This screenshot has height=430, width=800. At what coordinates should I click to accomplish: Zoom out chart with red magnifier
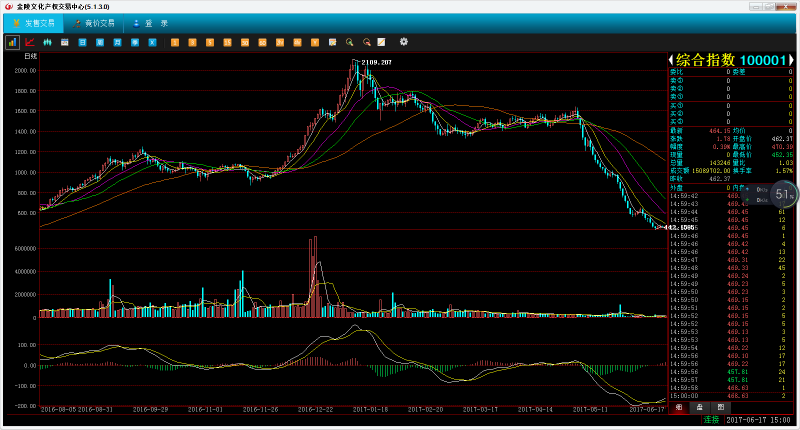click(367, 42)
